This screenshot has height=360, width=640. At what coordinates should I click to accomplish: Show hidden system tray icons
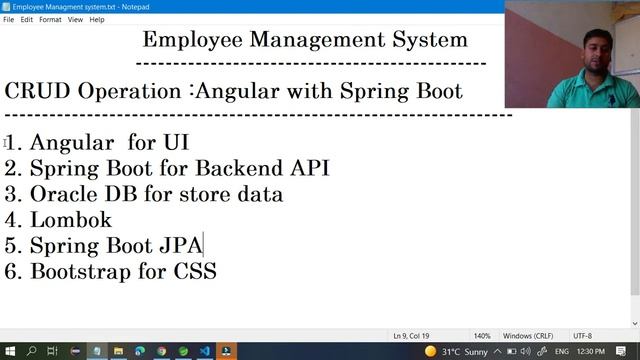pos(497,351)
